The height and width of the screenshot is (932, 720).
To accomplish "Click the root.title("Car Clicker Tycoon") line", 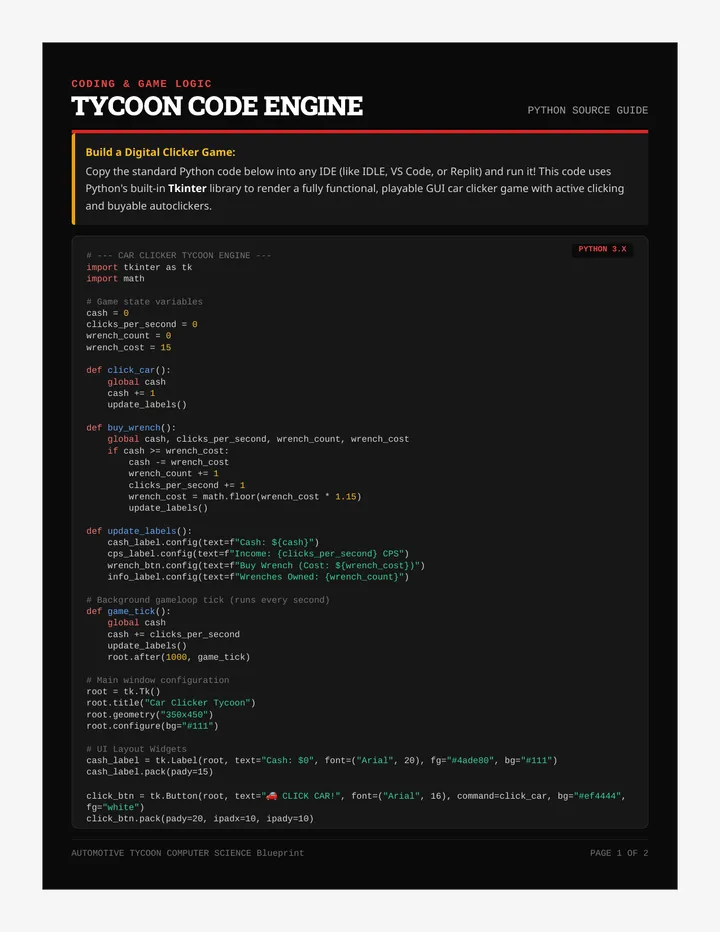I will 171,703.
